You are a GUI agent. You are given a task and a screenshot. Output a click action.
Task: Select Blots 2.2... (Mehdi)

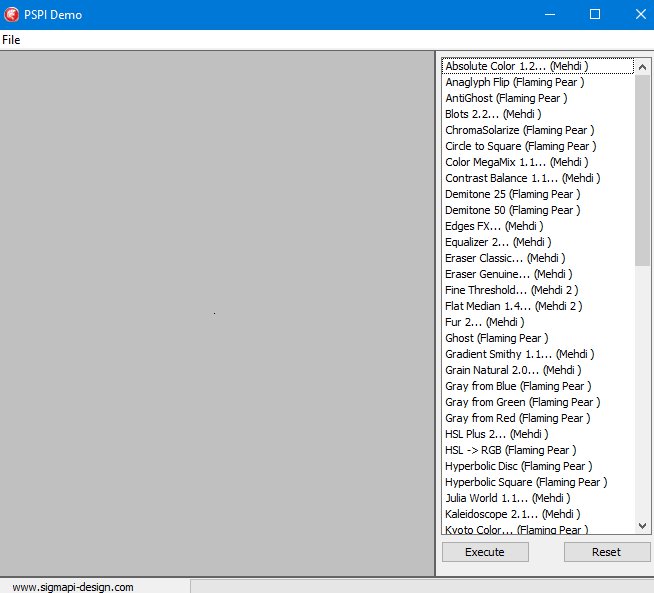(538, 114)
